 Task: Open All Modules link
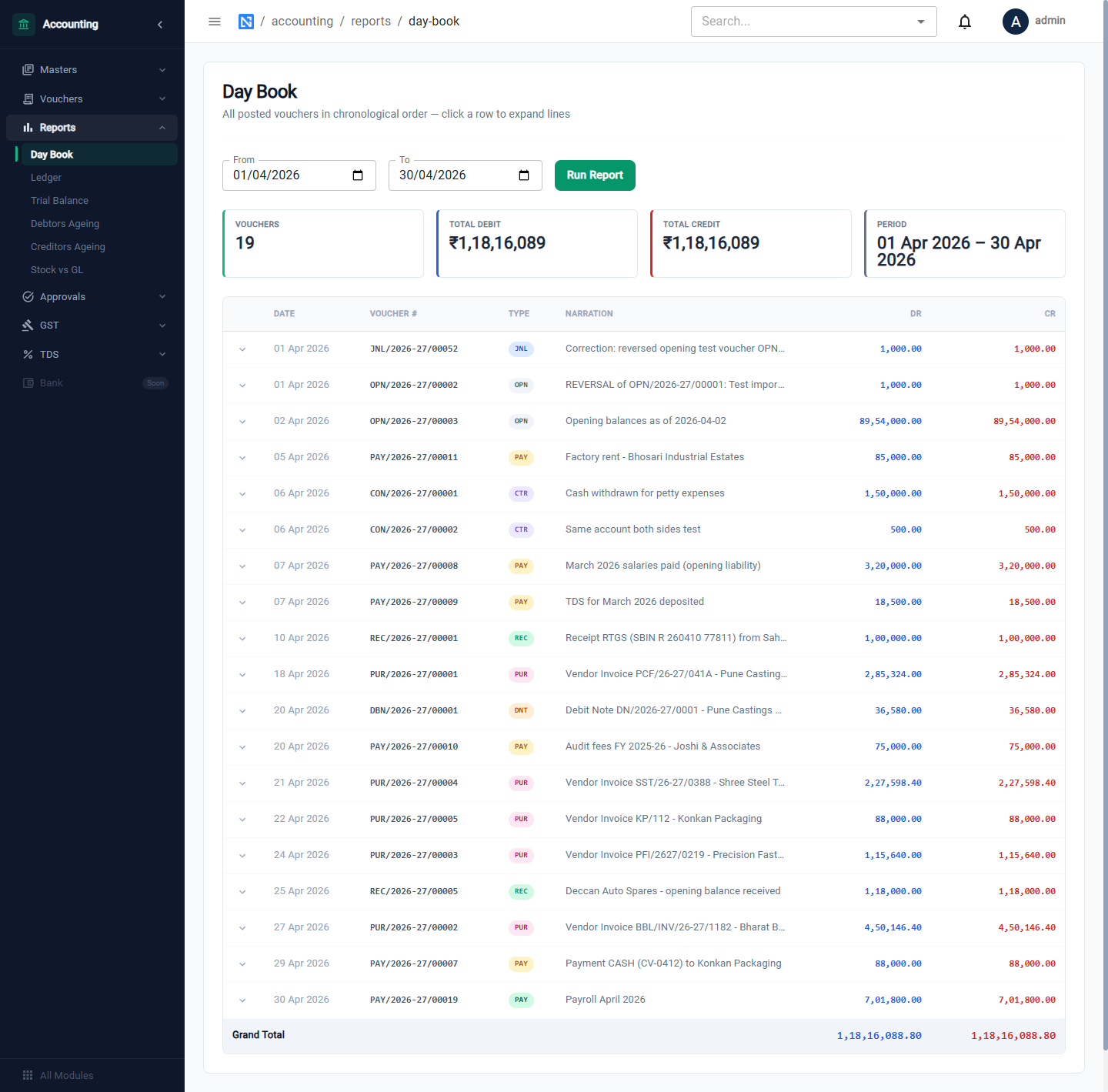[67, 1076]
